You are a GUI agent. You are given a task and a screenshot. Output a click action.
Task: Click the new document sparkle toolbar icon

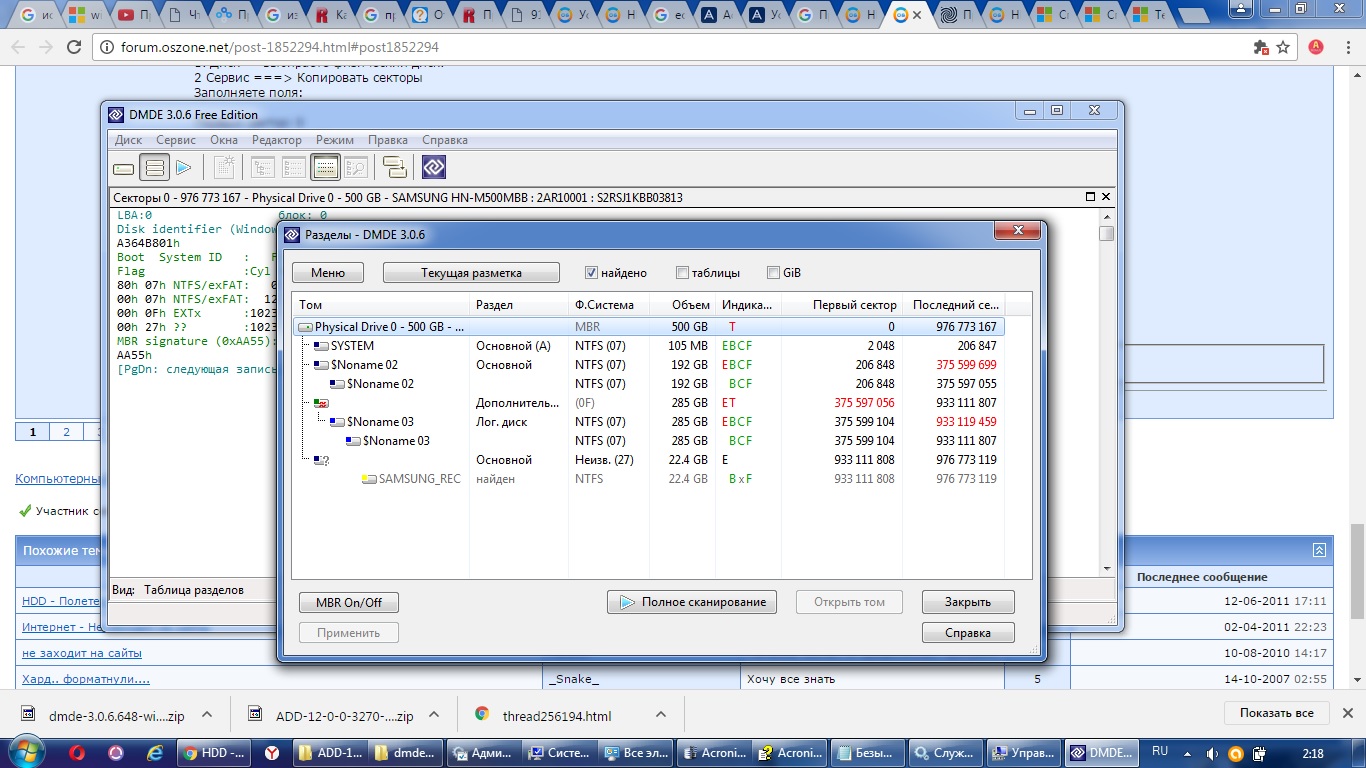pyautogui.click(x=225, y=168)
